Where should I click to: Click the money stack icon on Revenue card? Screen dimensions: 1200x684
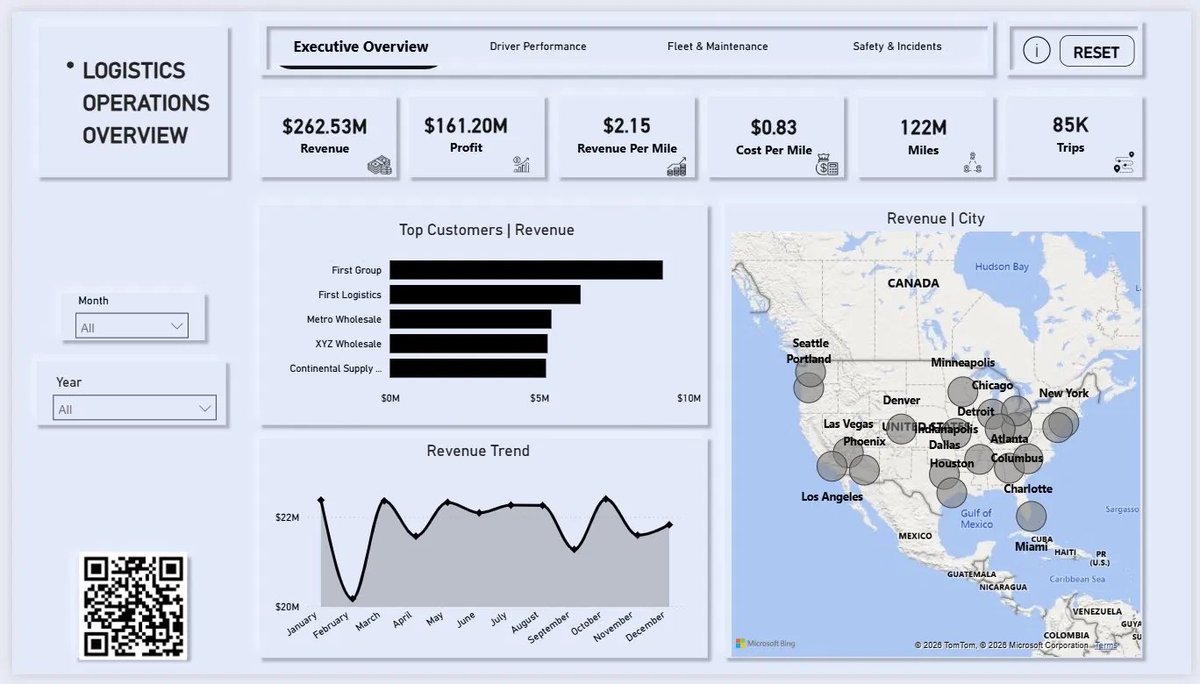(379, 165)
